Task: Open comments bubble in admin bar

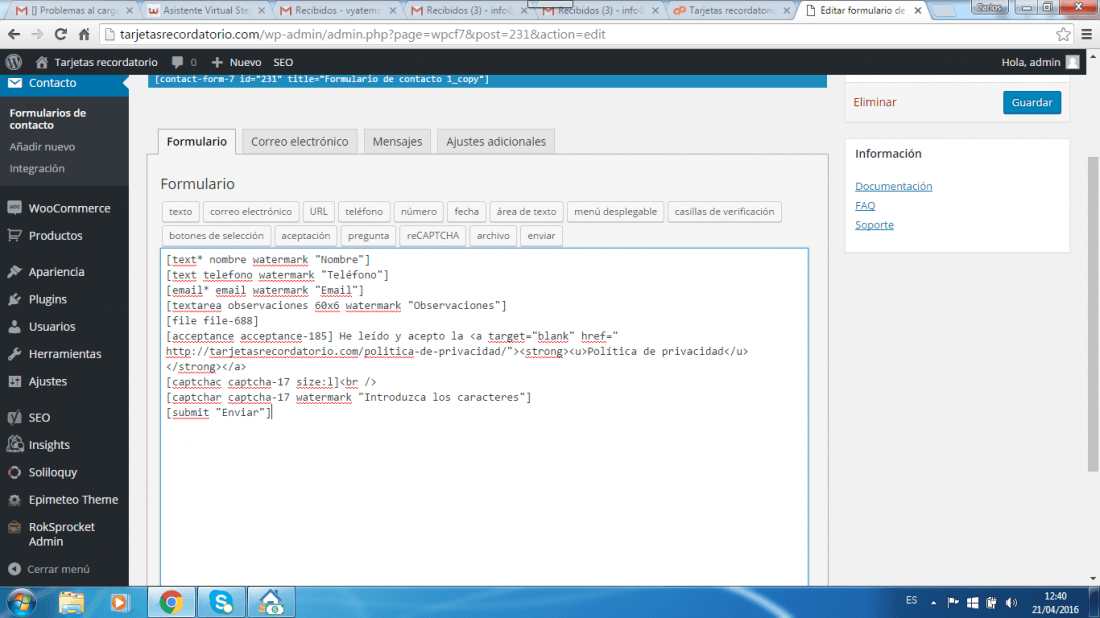Action: (x=177, y=62)
